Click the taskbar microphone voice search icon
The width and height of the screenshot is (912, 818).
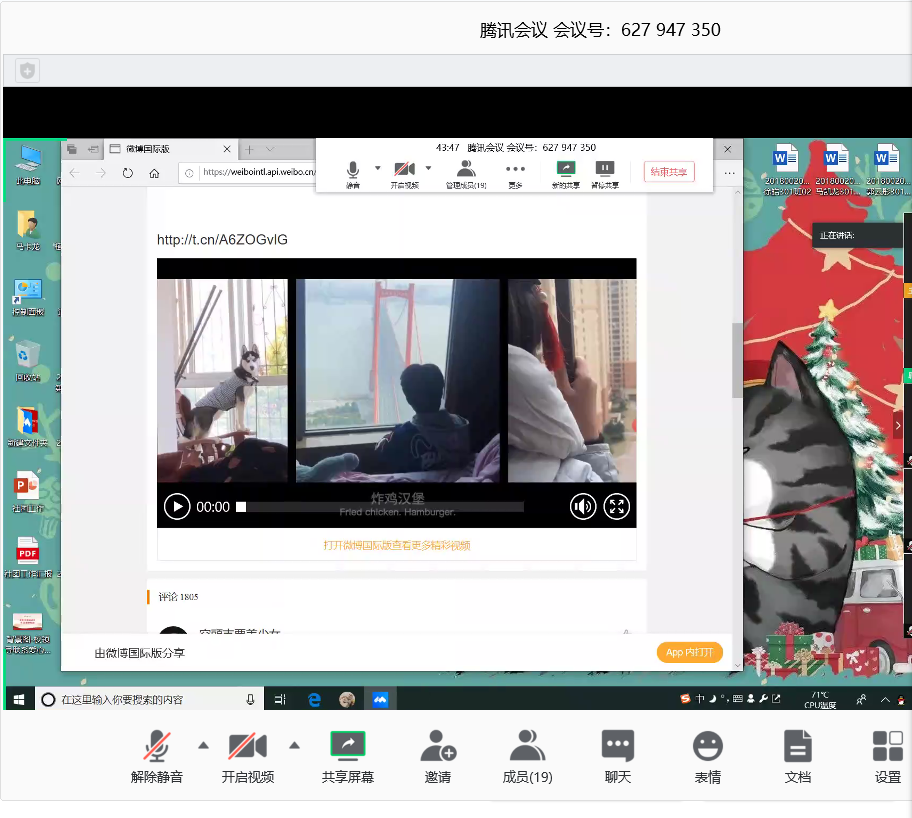(250, 699)
